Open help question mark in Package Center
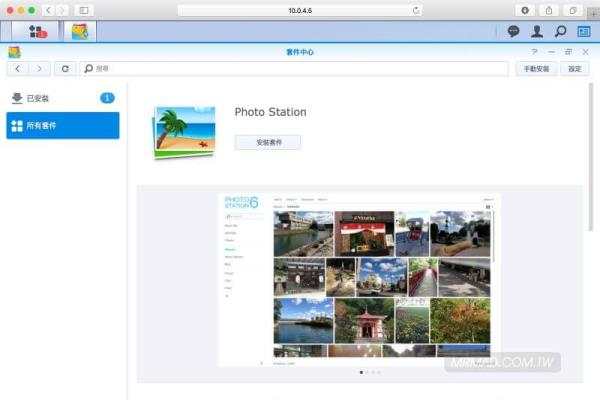Image resolution: width=600 pixels, height=400 pixels. [x=534, y=52]
